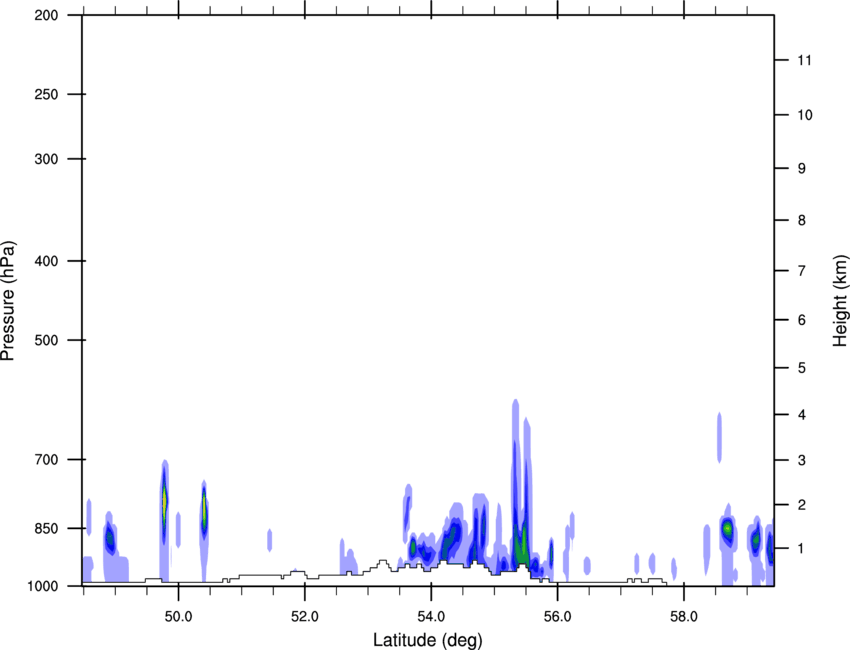Image resolution: width=850 pixels, height=650 pixels.
Task: Select the 700 pressure tick label
Action: tap(46, 459)
